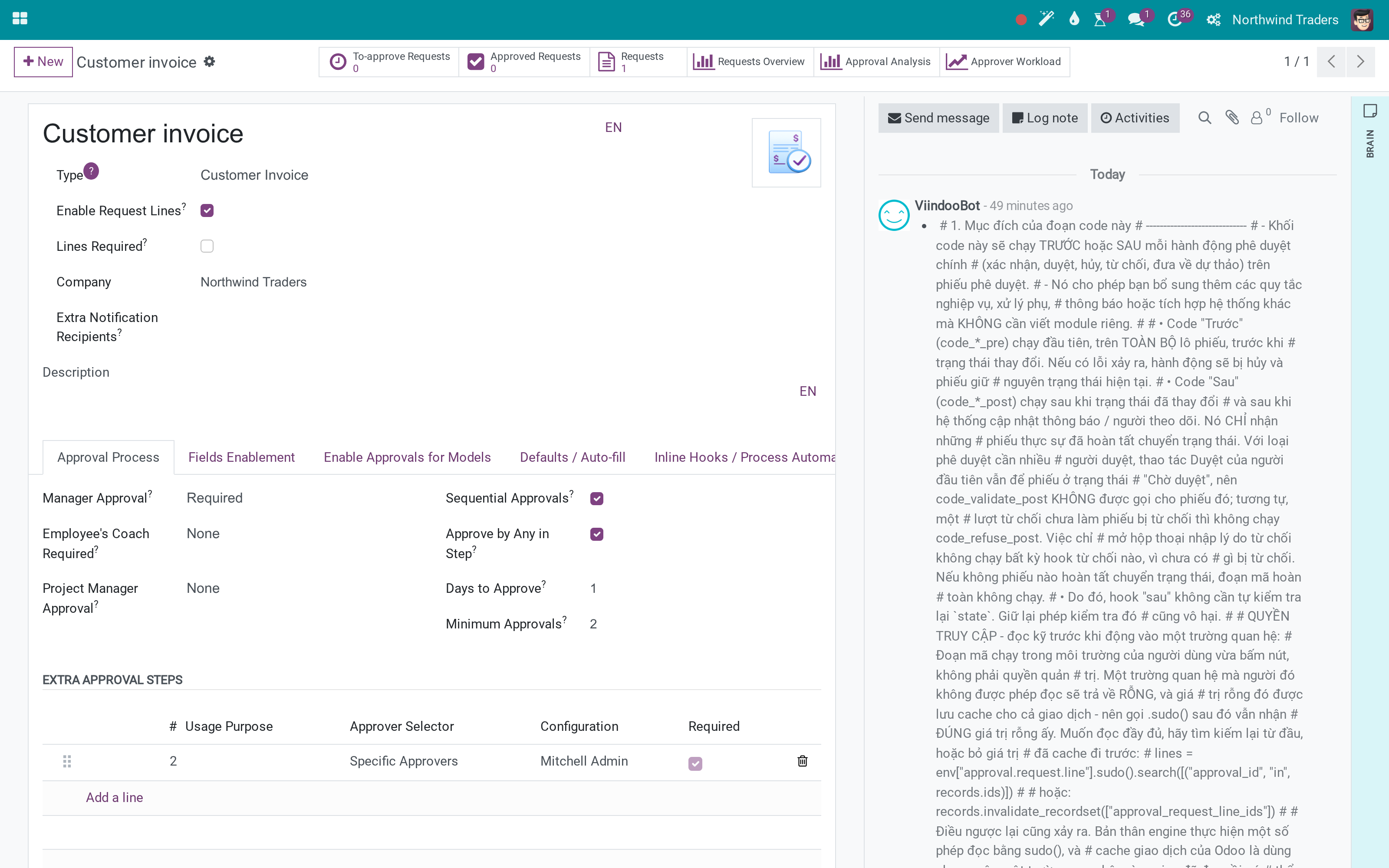Open Approval Analysis report
The image size is (1389, 868).
(x=876, y=62)
